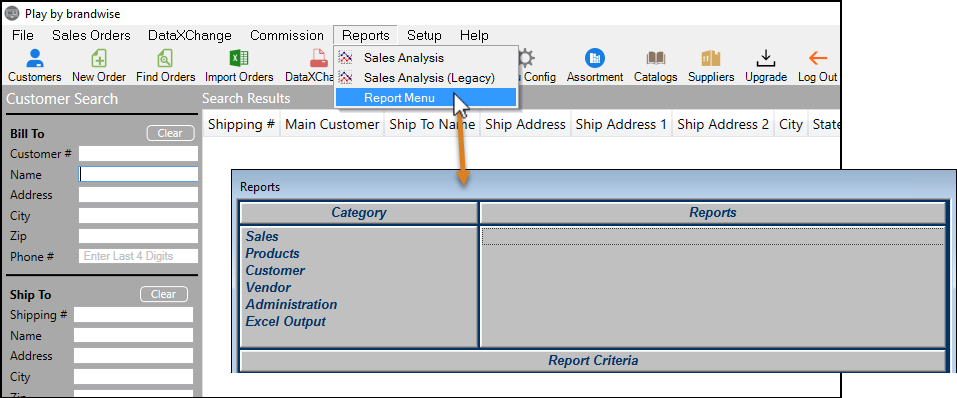Click the Main Customer column header
957x398 pixels.
pos(332,125)
